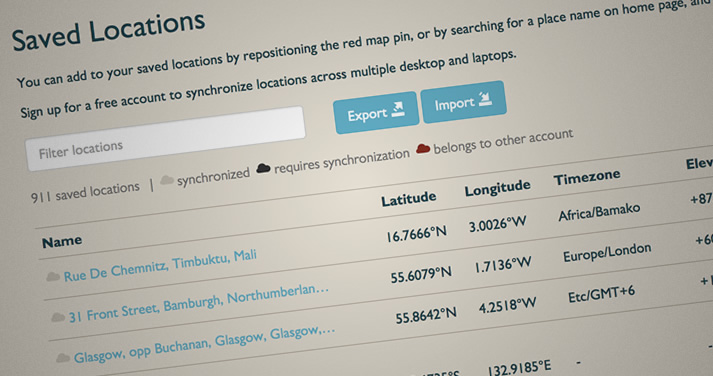Select the Europe/London timezone cell

pos(607,252)
